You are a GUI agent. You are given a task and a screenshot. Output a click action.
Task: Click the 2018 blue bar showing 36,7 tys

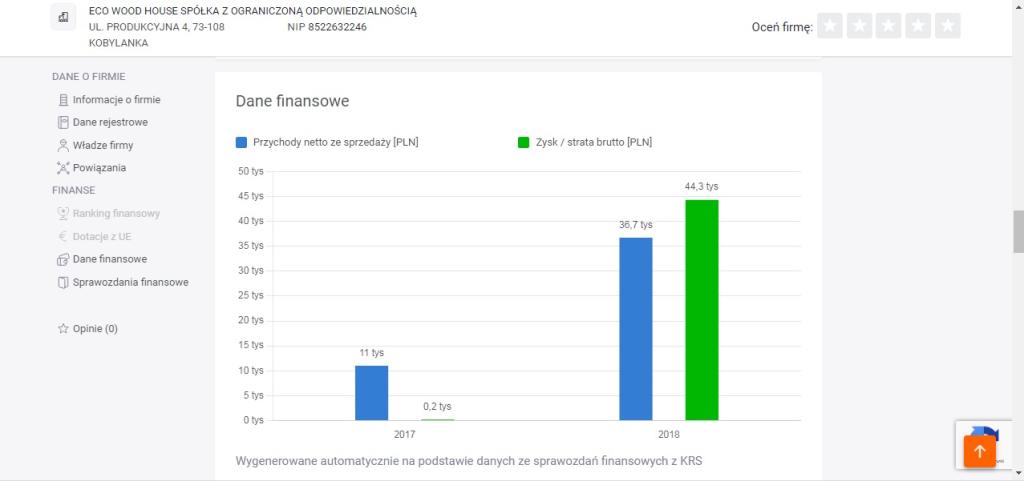pos(636,328)
